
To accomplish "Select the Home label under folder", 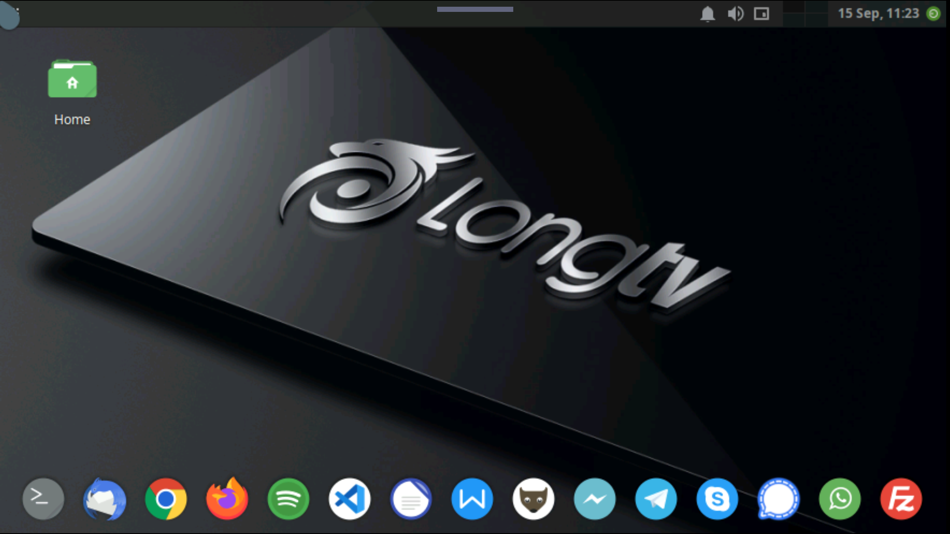I will coord(72,119).
